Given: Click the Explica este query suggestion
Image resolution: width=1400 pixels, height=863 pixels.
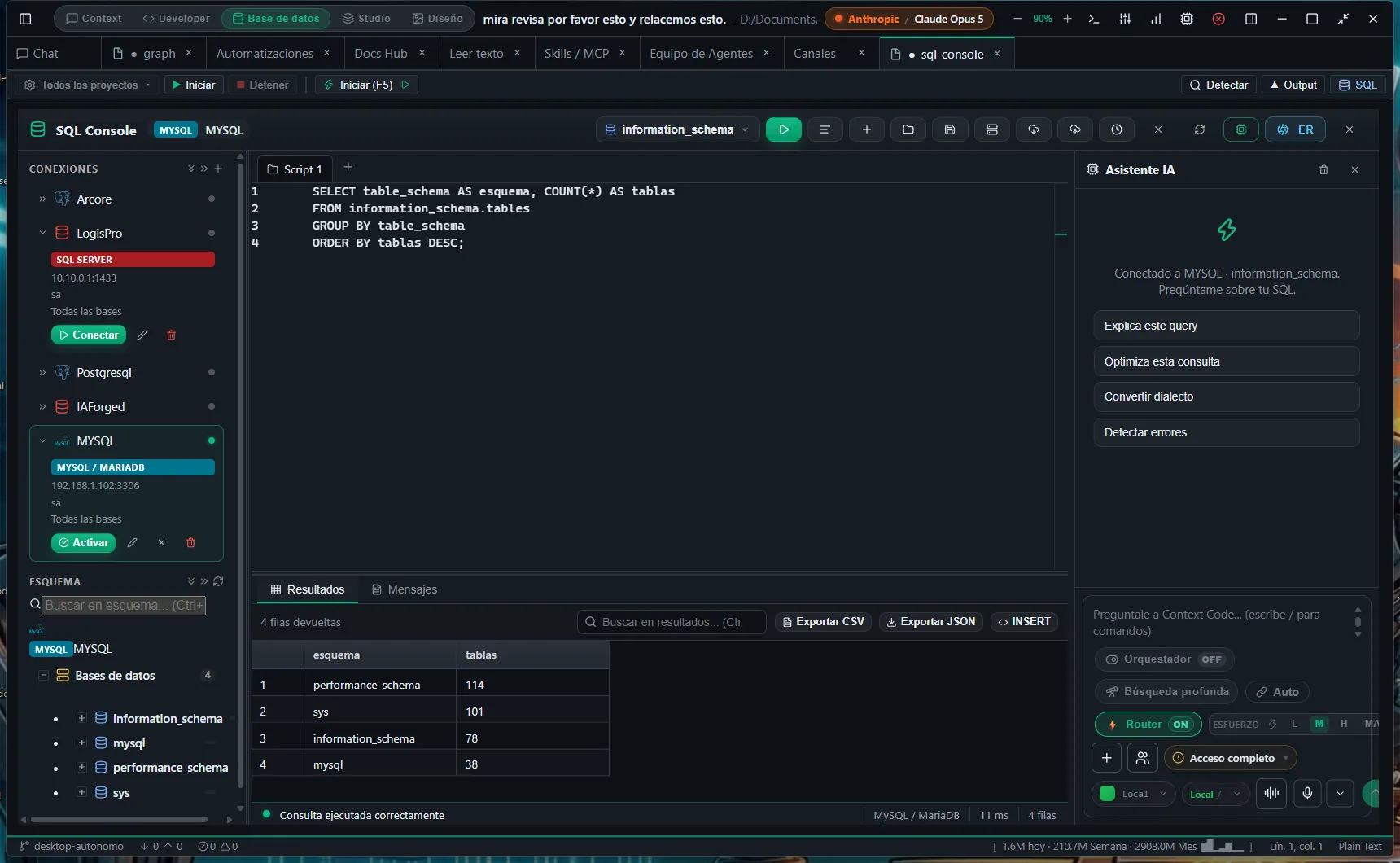Looking at the screenshot, I should pos(1226,326).
